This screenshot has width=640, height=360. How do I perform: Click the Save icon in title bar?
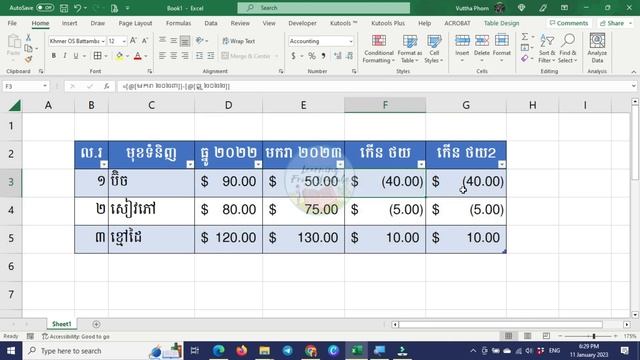64,8
